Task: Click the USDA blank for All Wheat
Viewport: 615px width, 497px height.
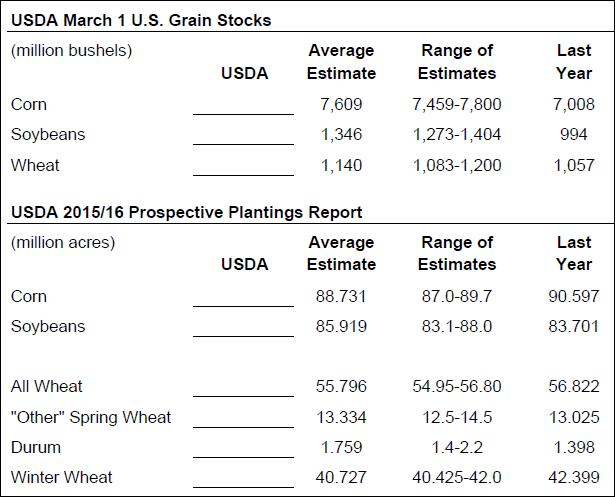Action: tap(243, 388)
